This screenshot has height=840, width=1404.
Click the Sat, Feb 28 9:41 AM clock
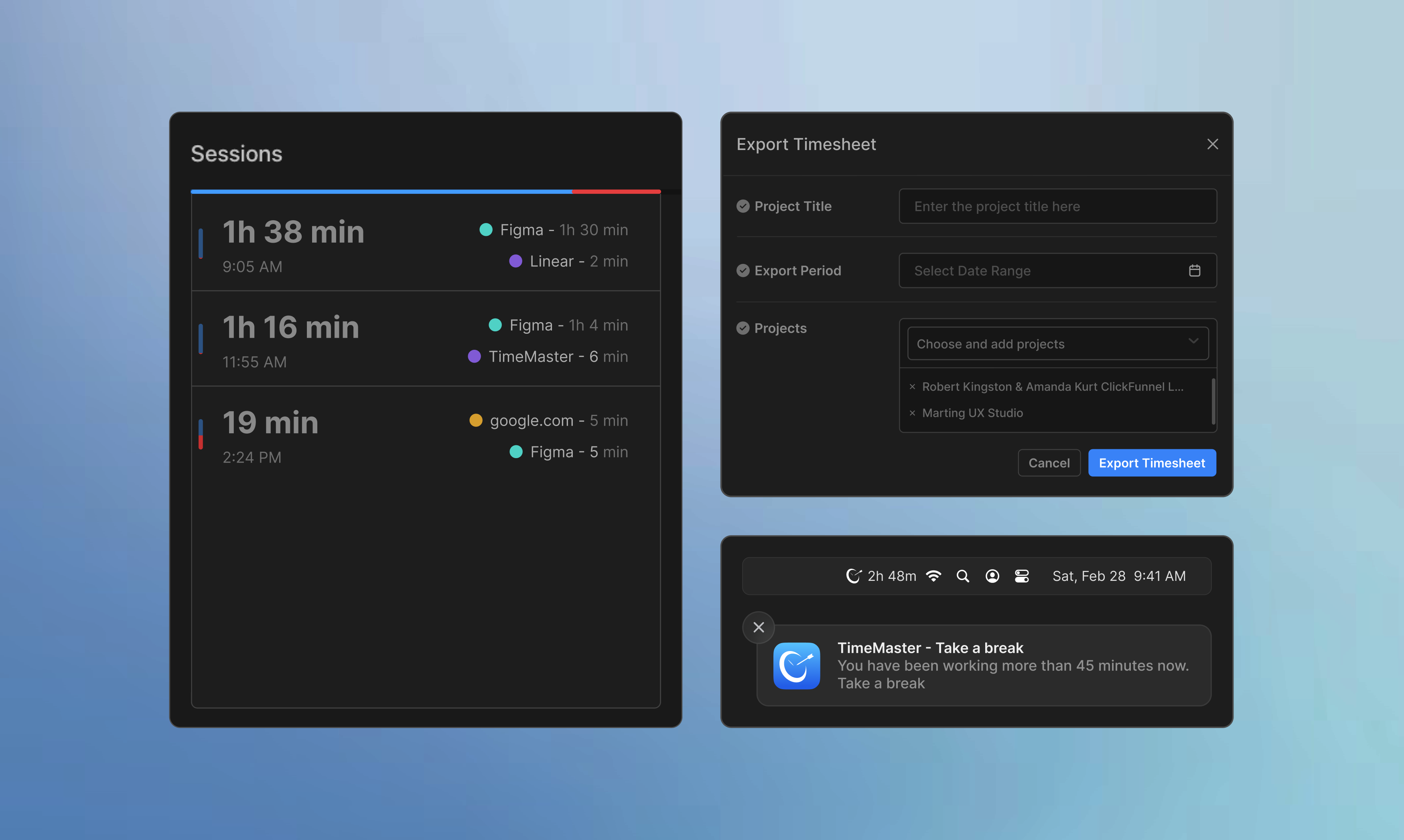1119,576
